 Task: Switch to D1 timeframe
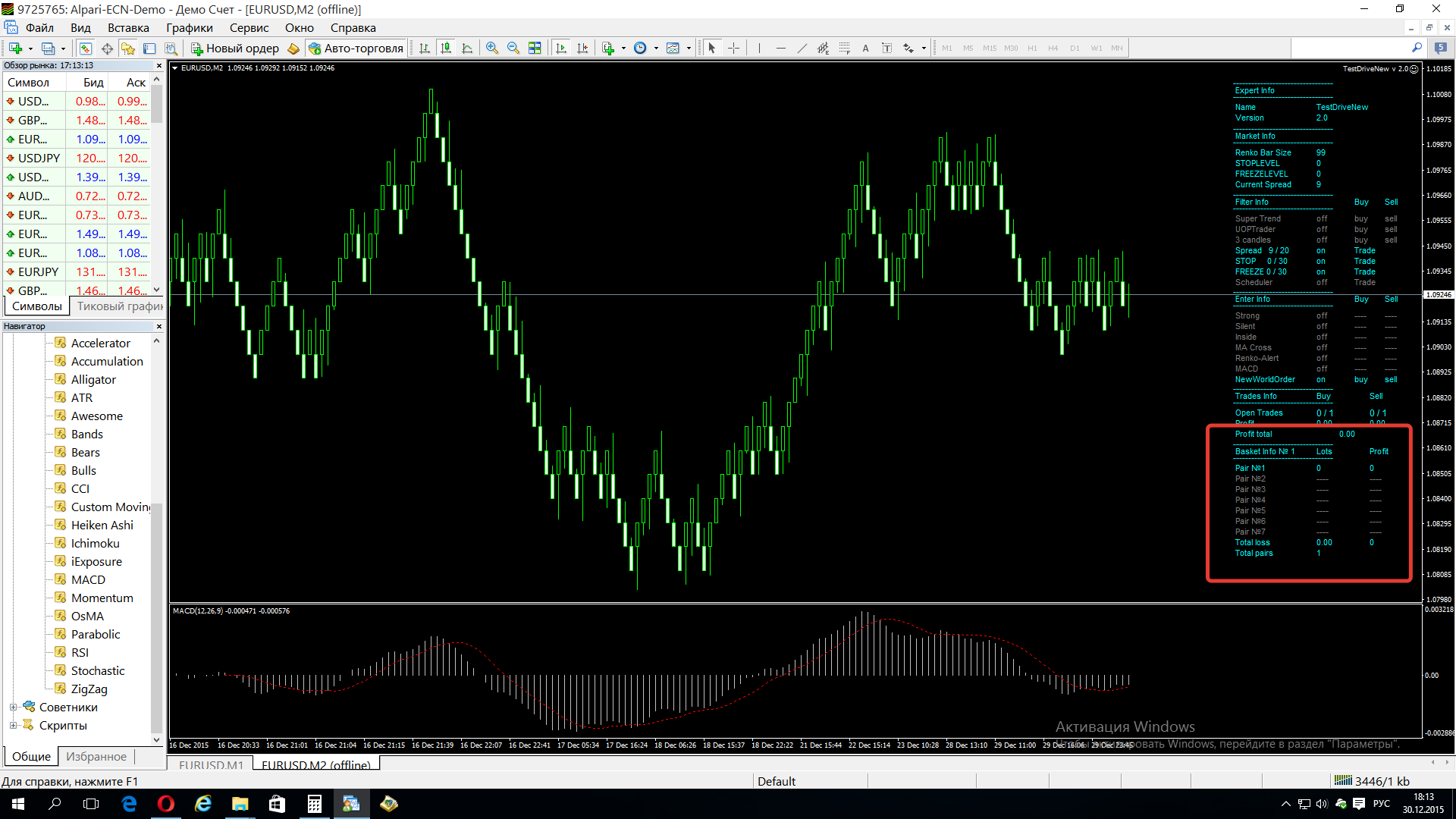[x=1075, y=48]
